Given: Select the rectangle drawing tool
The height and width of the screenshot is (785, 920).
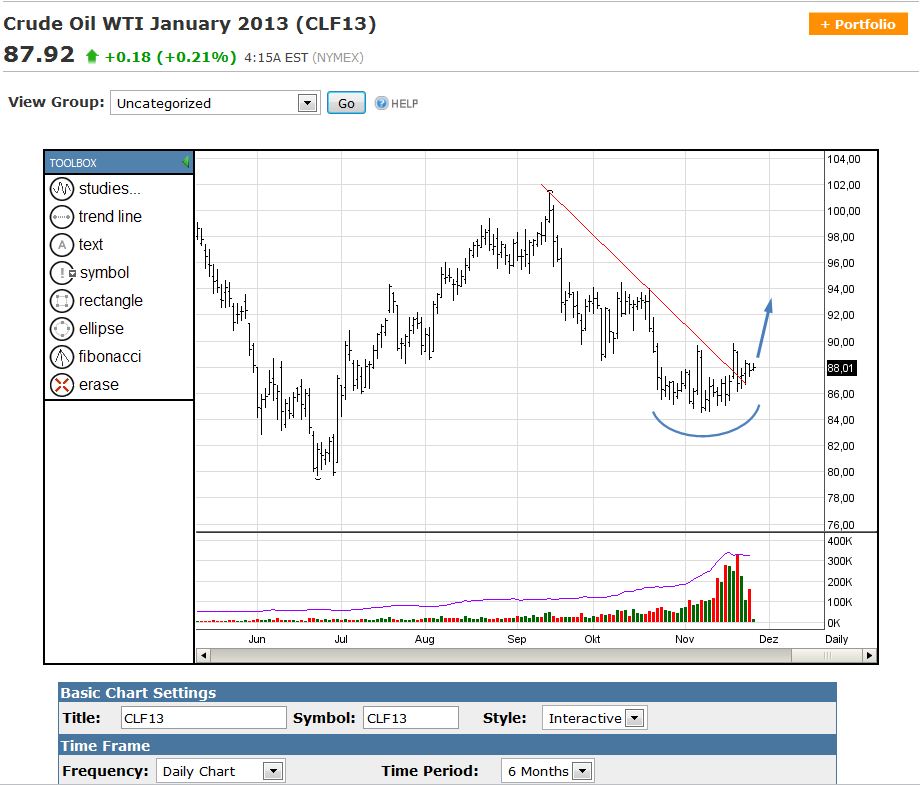Looking at the screenshot, I should click(97, 300).
